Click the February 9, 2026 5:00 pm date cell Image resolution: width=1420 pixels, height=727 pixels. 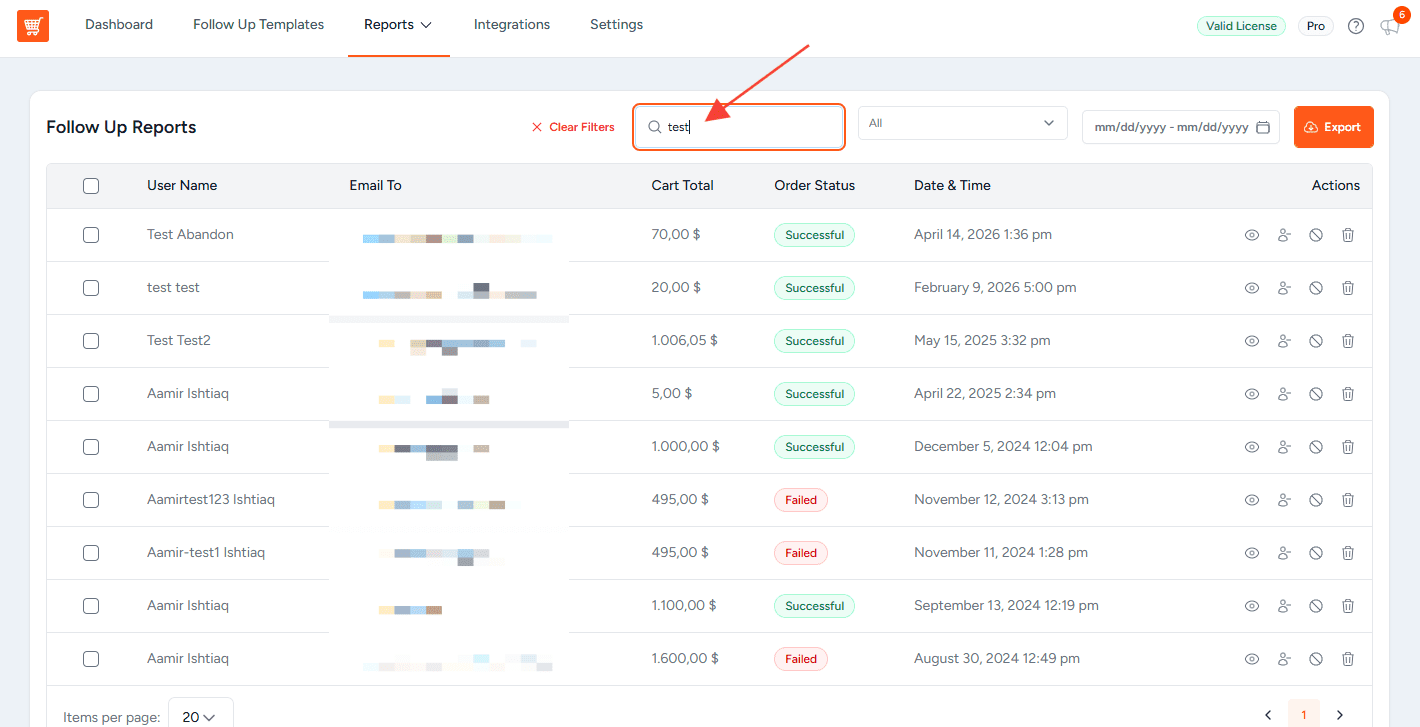point(995,288)
